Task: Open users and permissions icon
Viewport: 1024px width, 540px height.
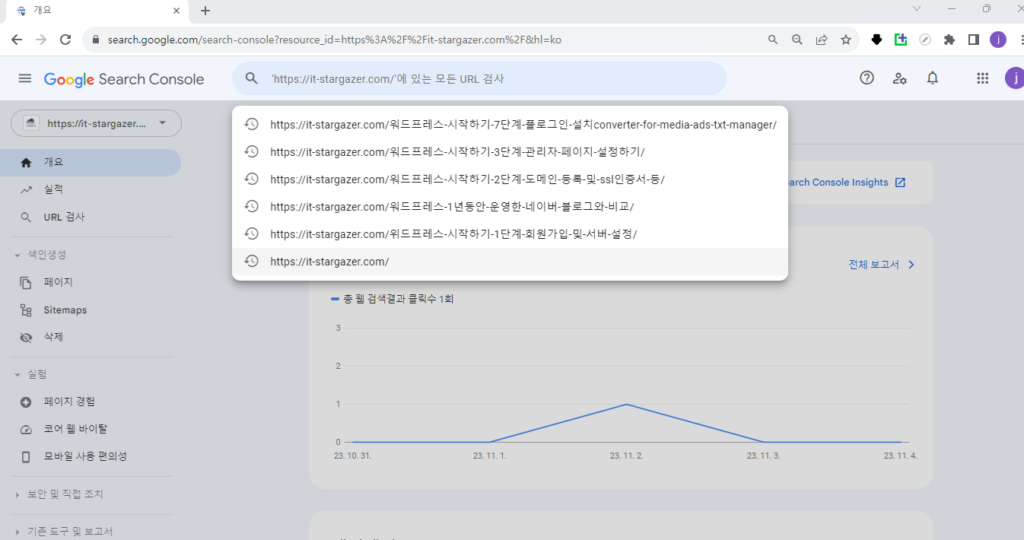Action: [899, 78]
